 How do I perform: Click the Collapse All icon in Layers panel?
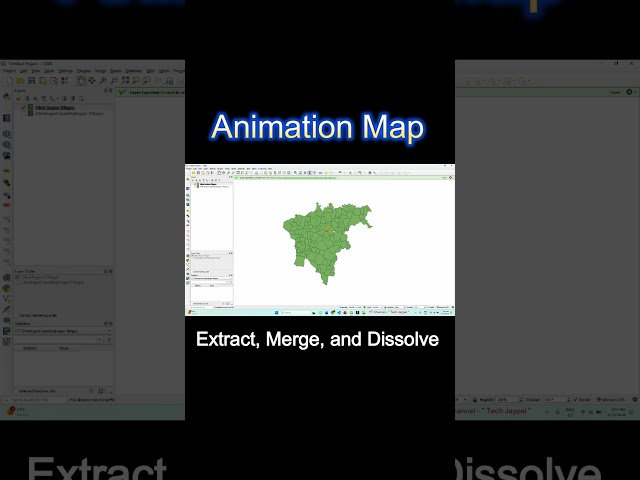(x=73, y=99)
